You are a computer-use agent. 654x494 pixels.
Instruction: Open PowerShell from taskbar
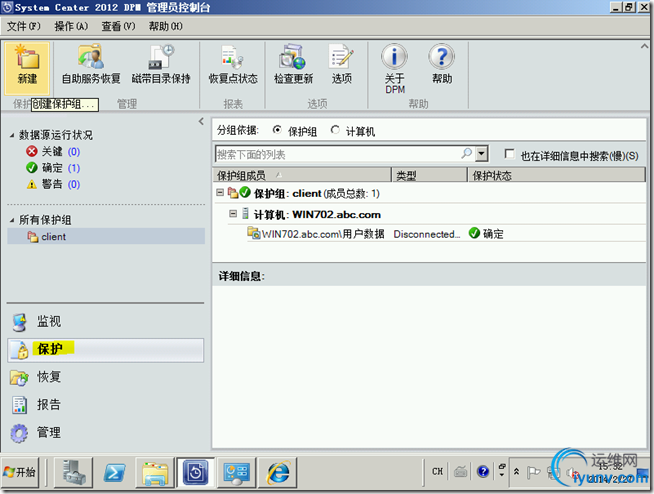114,472
